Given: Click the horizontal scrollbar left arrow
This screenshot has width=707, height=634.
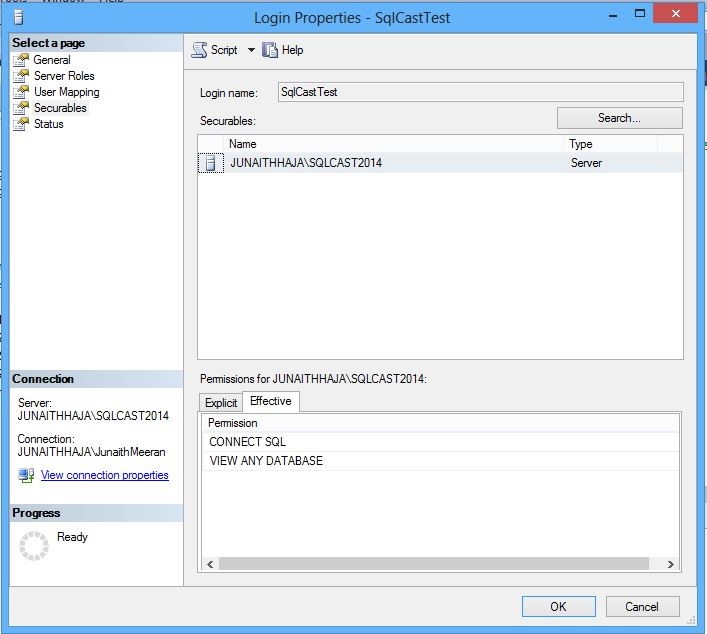Looking at the screenshot, I should [x=210, y=564].
